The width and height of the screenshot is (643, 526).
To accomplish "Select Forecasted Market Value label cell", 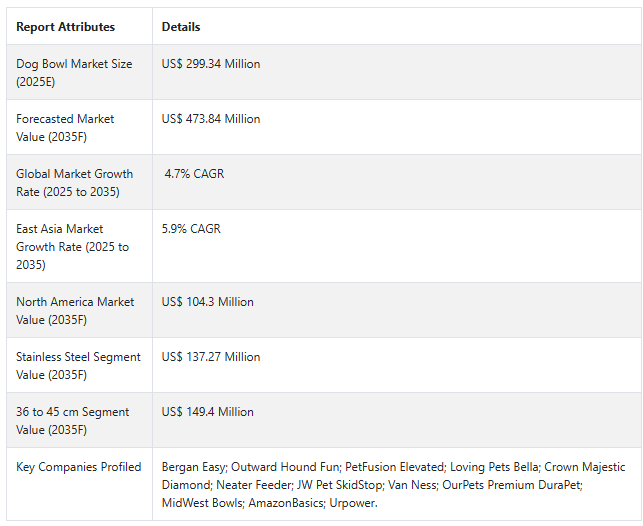I will click(65, 128).
